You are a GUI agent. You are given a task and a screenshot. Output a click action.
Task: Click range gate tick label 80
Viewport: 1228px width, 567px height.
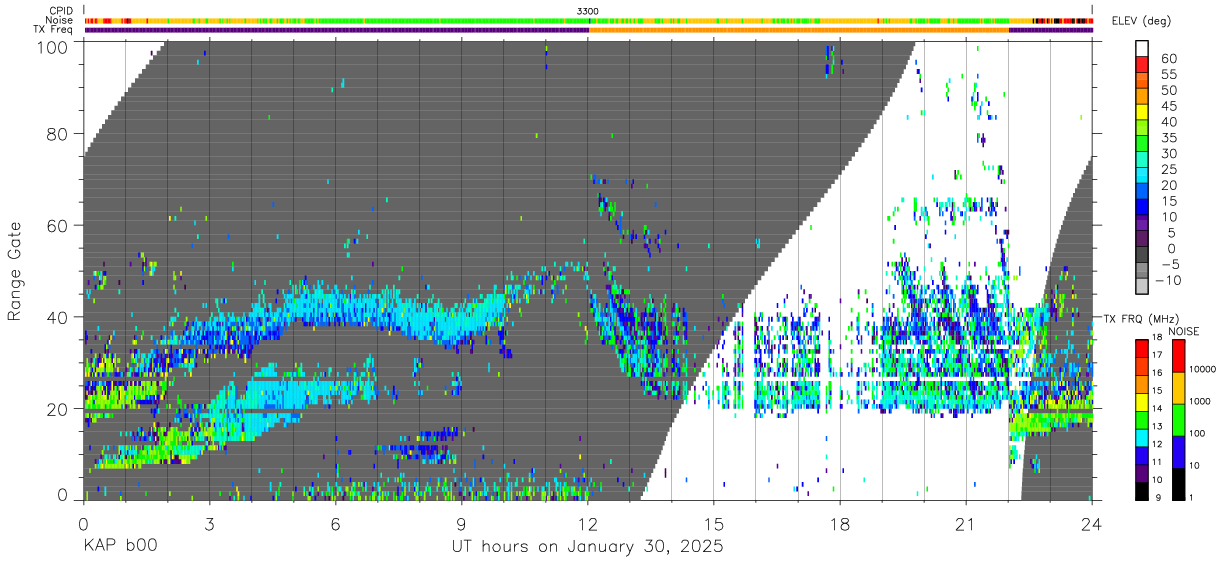[58, 134]
